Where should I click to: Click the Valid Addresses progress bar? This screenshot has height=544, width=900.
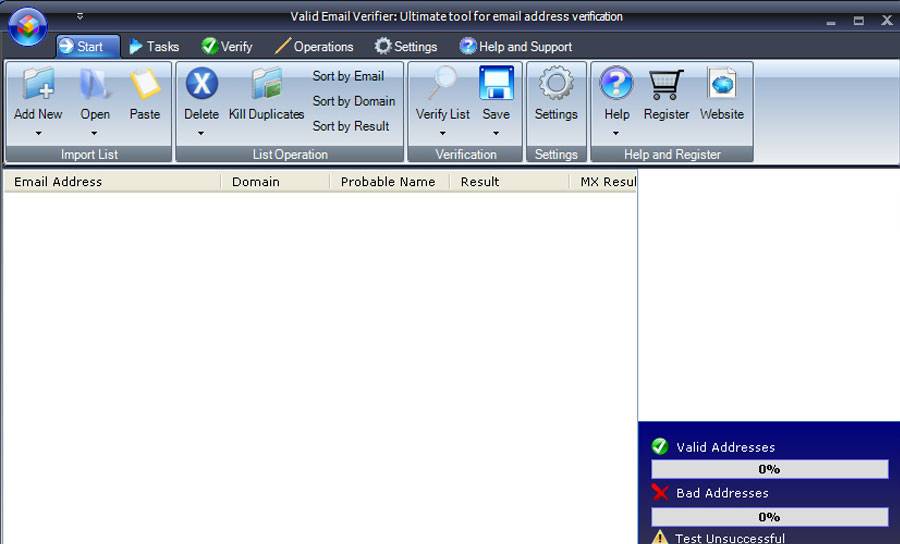(769, 469)
